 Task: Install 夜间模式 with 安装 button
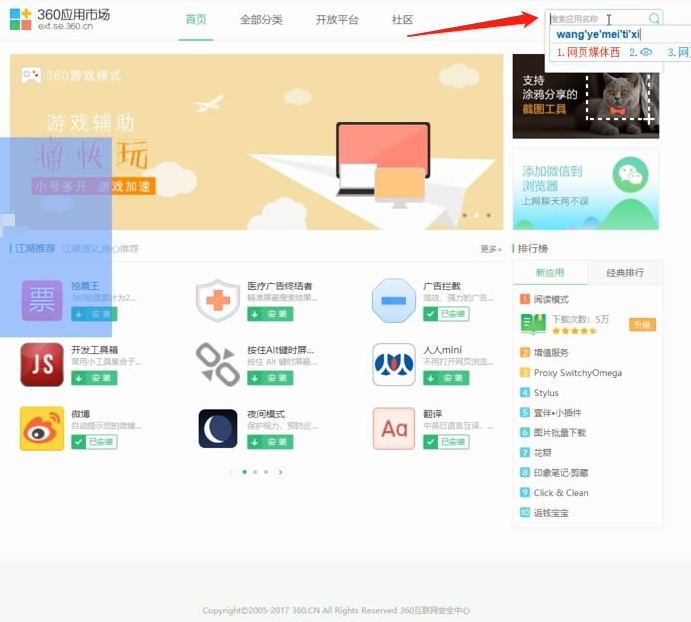tap(270, 442)
